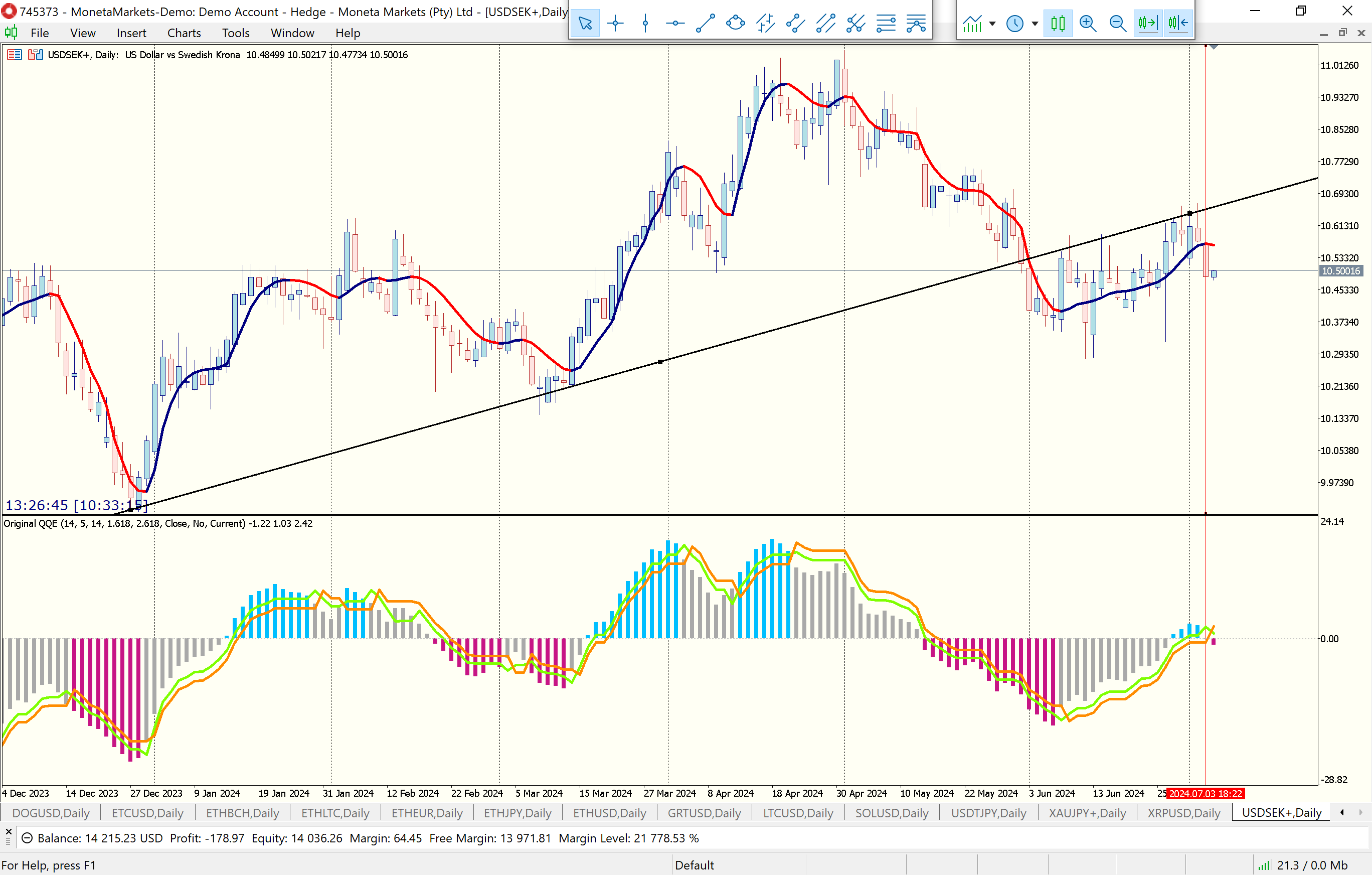The width and height of the screenshot is (1372, 875).
Task: Click the Zoom In magnifier
Action: click(x=1088, y=24)
